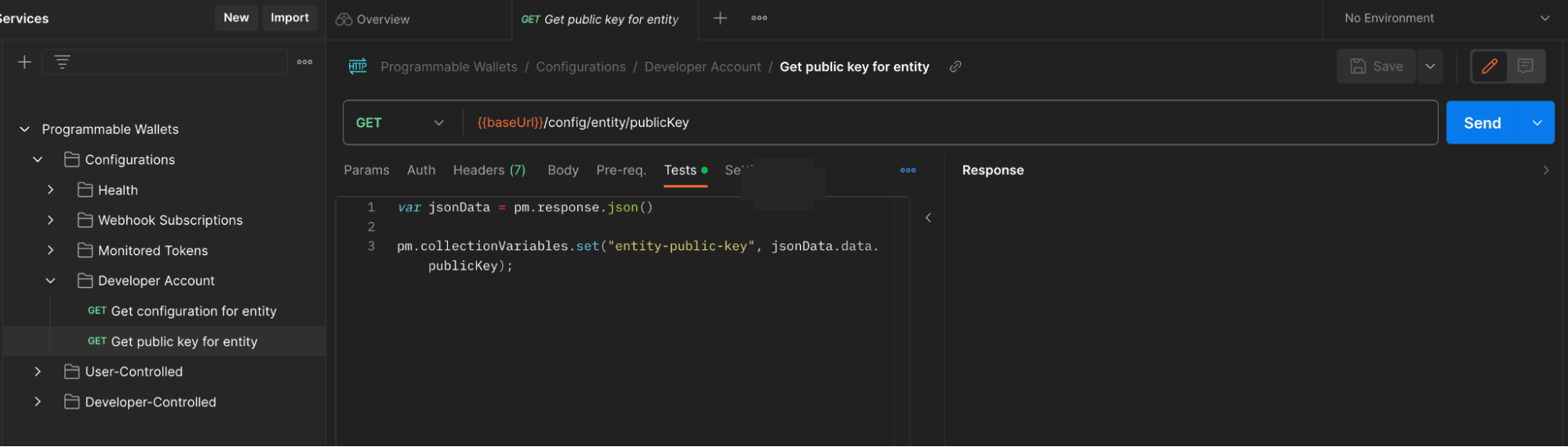Open Send button dropdown arrow
1568x447 pixels.
click(1537, 123)
